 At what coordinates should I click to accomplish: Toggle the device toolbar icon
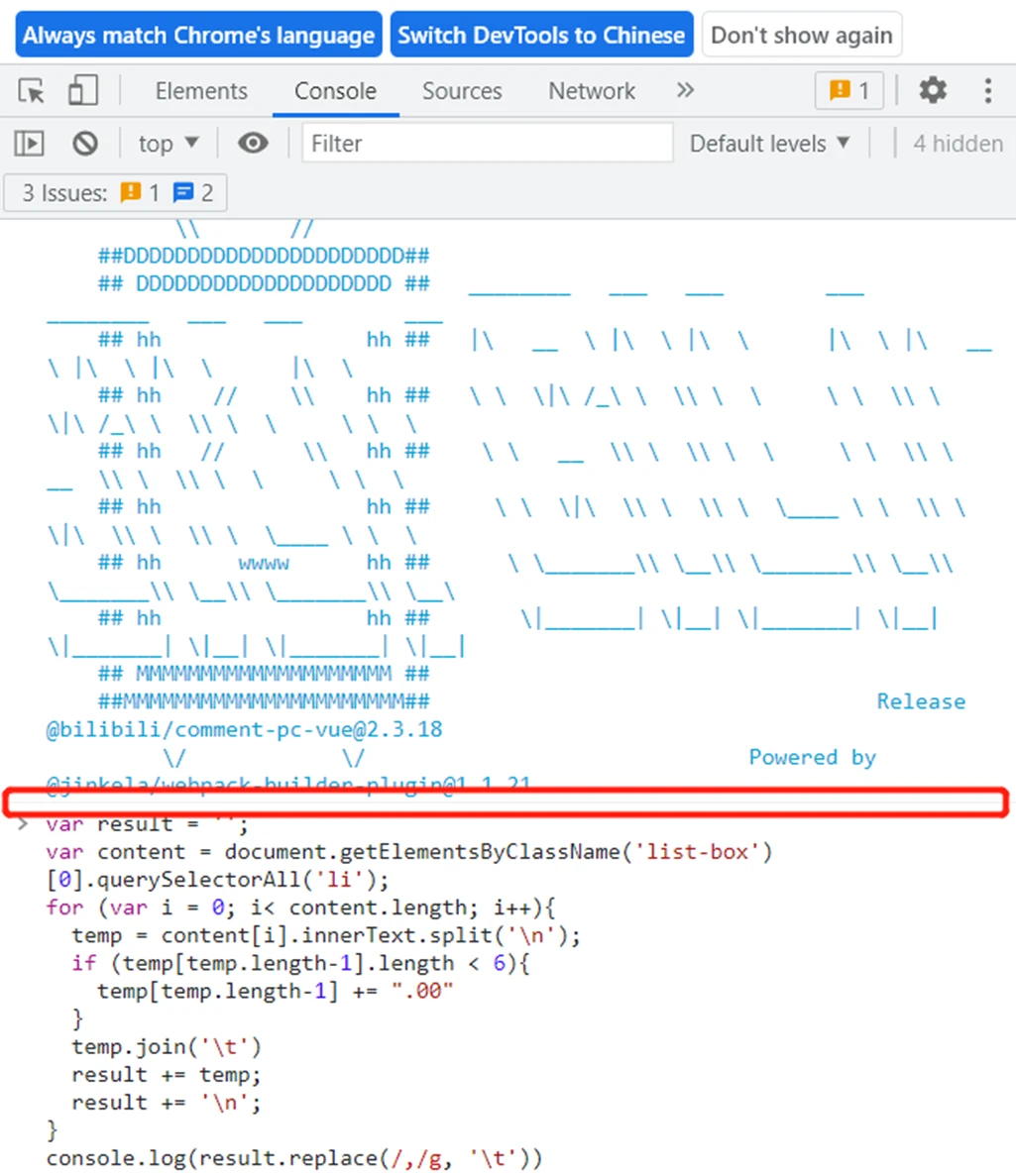coord(82,91)
